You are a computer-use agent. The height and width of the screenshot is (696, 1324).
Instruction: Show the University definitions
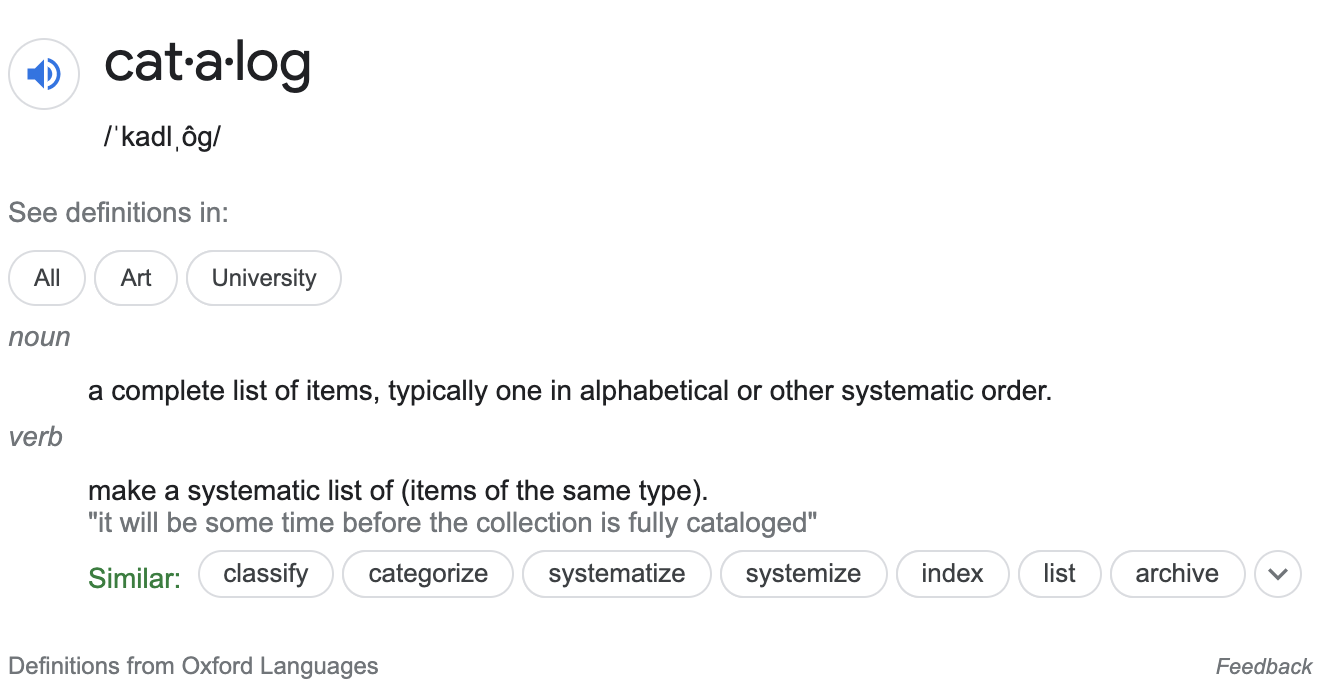pos(264,278)
